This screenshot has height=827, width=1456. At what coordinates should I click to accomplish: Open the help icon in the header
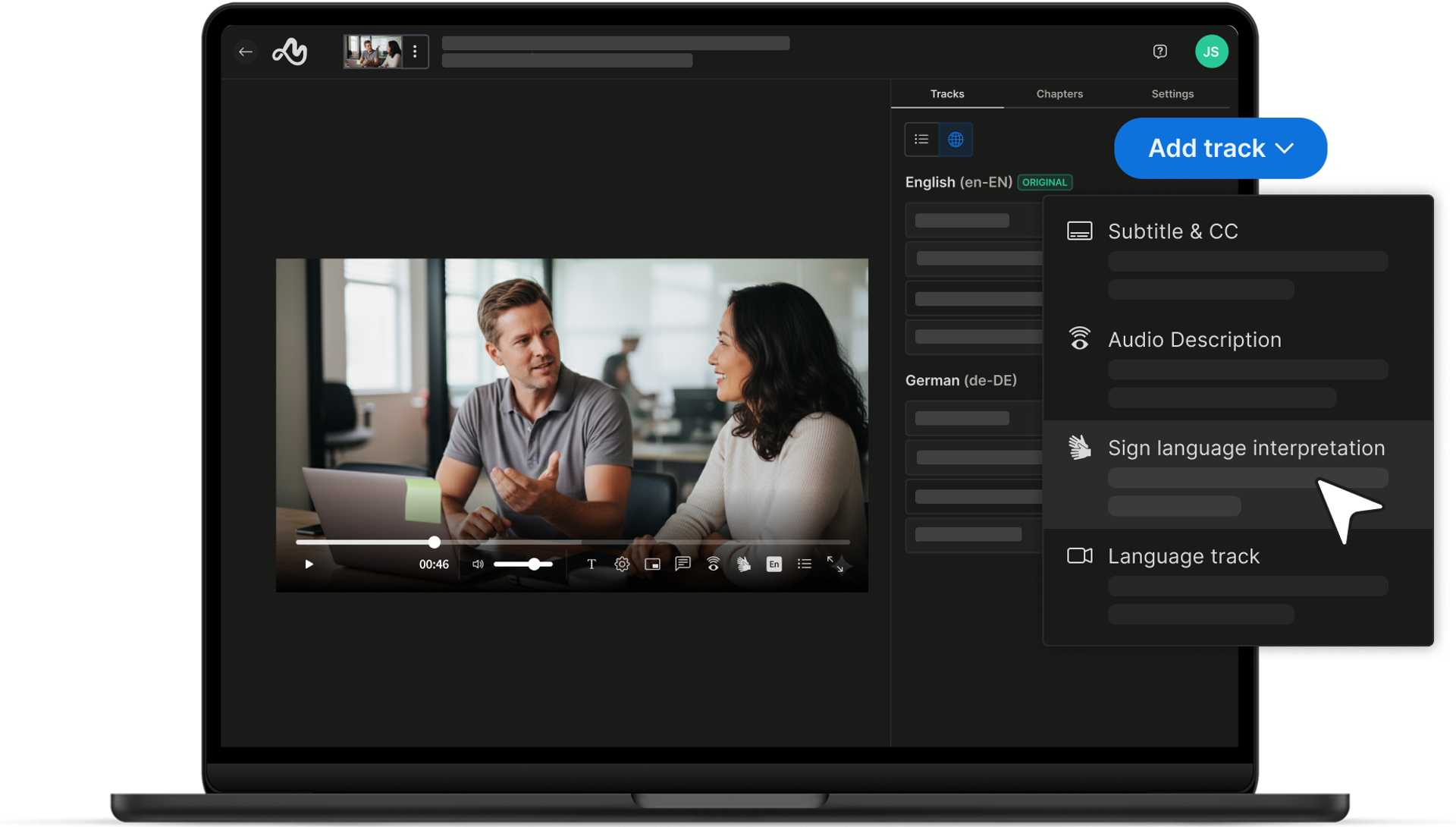point(1159,52)
